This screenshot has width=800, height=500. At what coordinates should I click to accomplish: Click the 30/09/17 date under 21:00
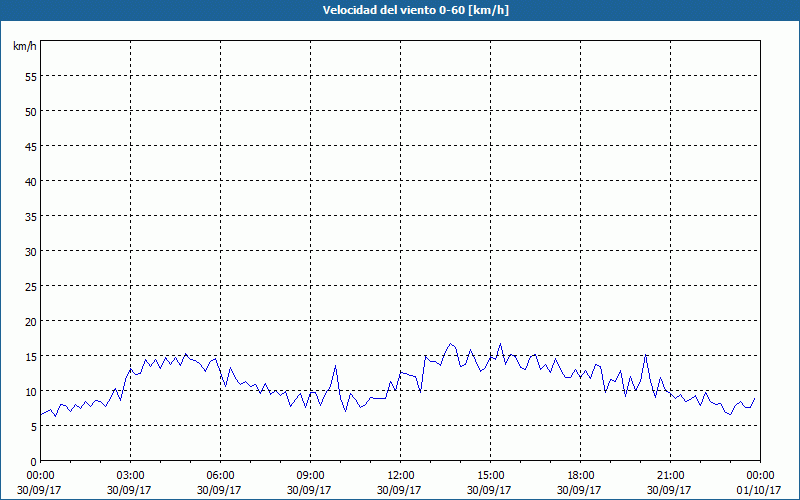click(x=669, y=490)
